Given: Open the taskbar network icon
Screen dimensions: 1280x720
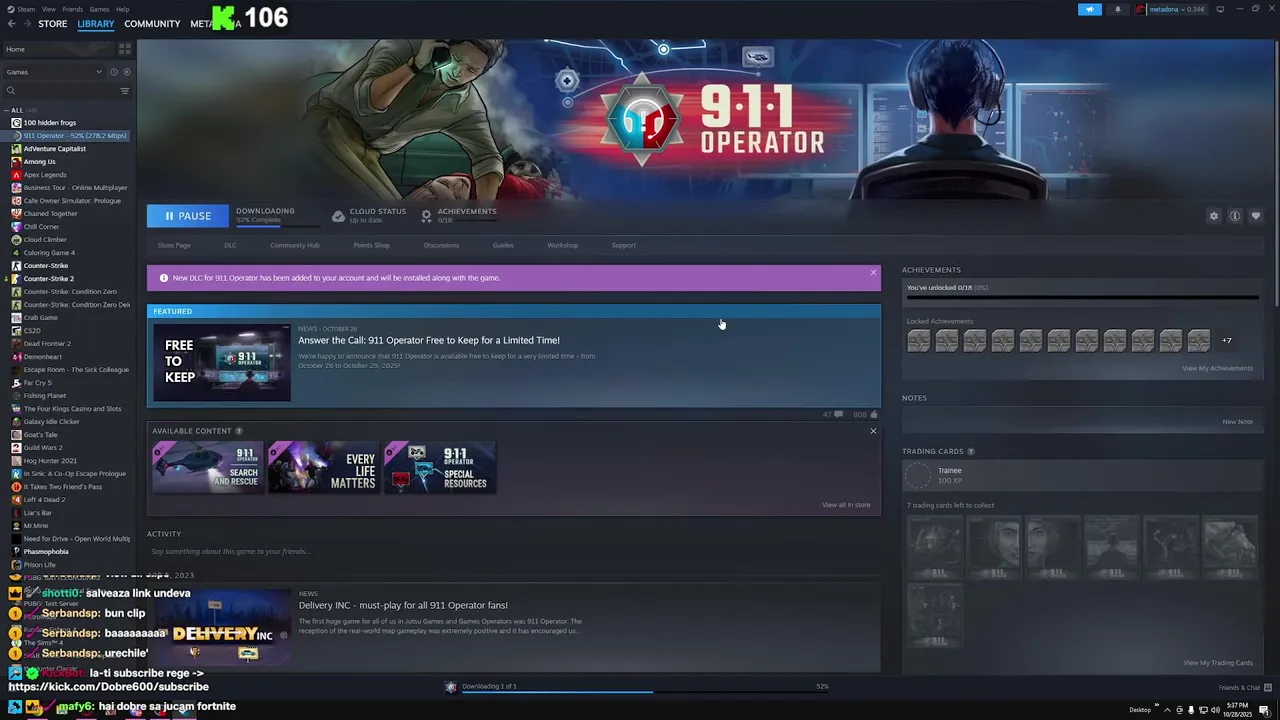Looking at the screenshot, I should [x=1202, y=710].
